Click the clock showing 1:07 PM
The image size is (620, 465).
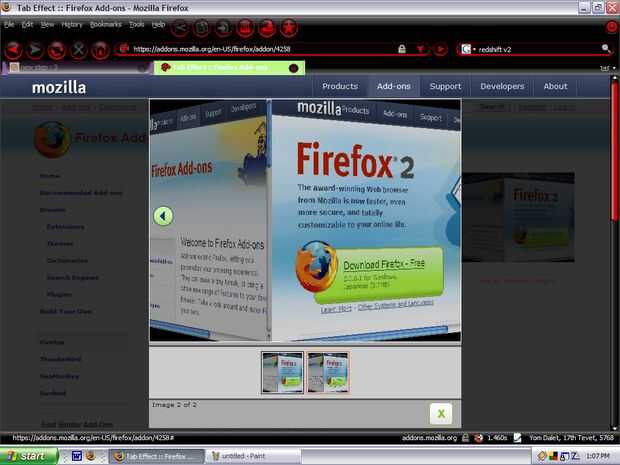(x=597, y=456)
